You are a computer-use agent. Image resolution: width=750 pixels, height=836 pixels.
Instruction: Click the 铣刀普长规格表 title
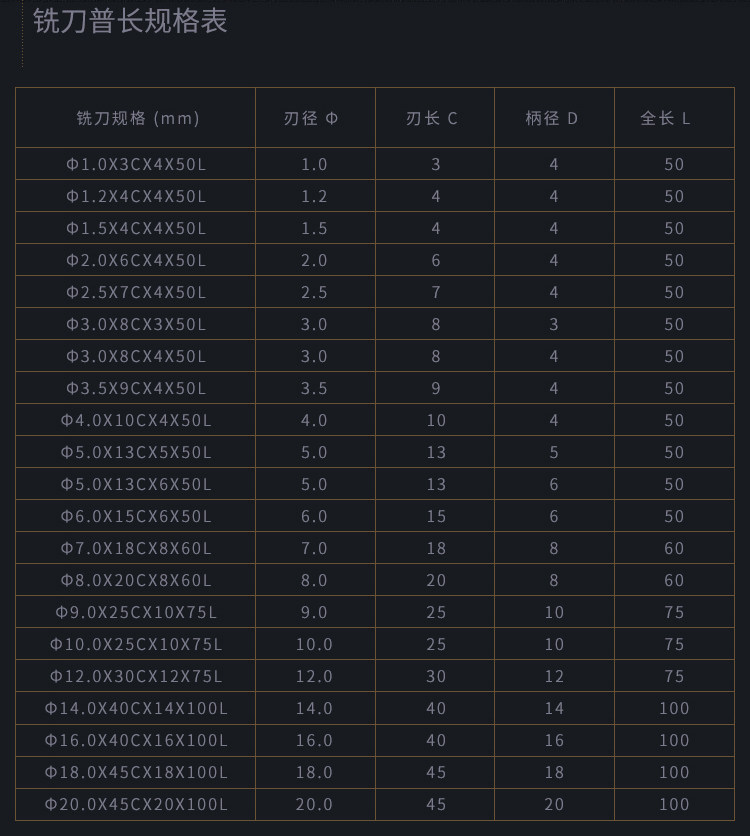130,21
